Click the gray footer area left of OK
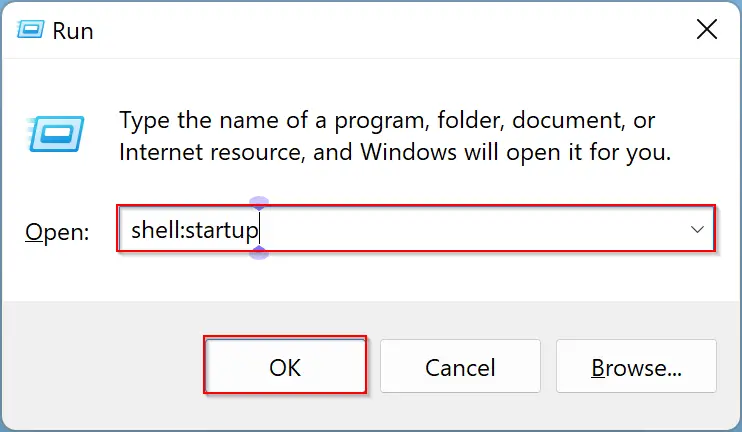This screenshot has height=432, width=742. (103, 366)
